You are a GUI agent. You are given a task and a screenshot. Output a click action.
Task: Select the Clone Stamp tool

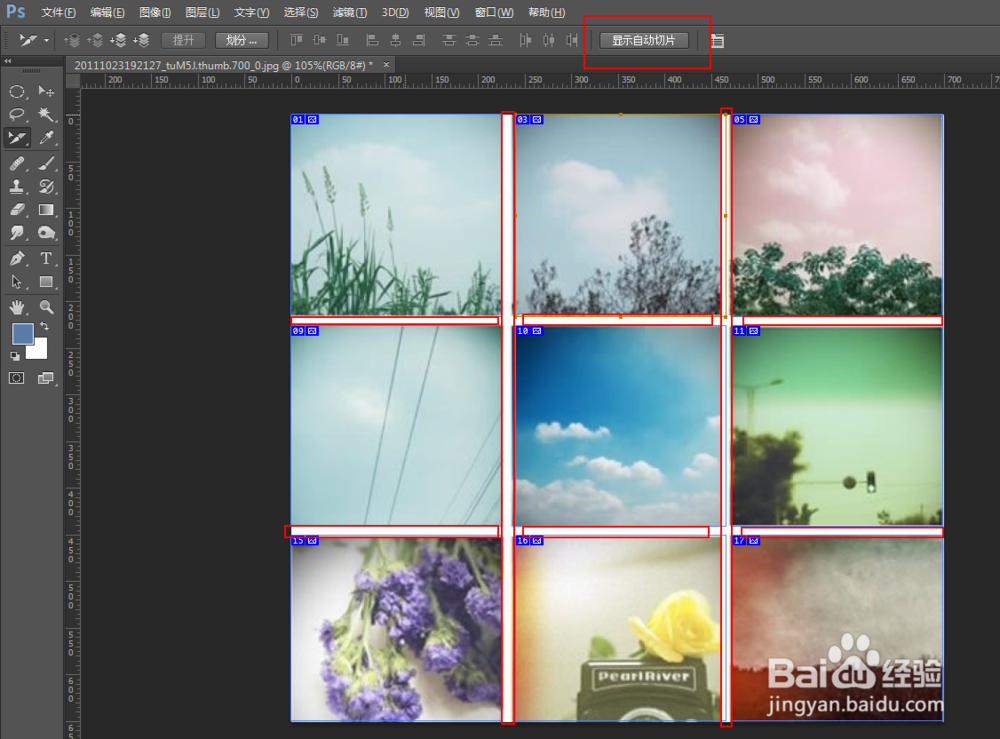tap(17, 187)
